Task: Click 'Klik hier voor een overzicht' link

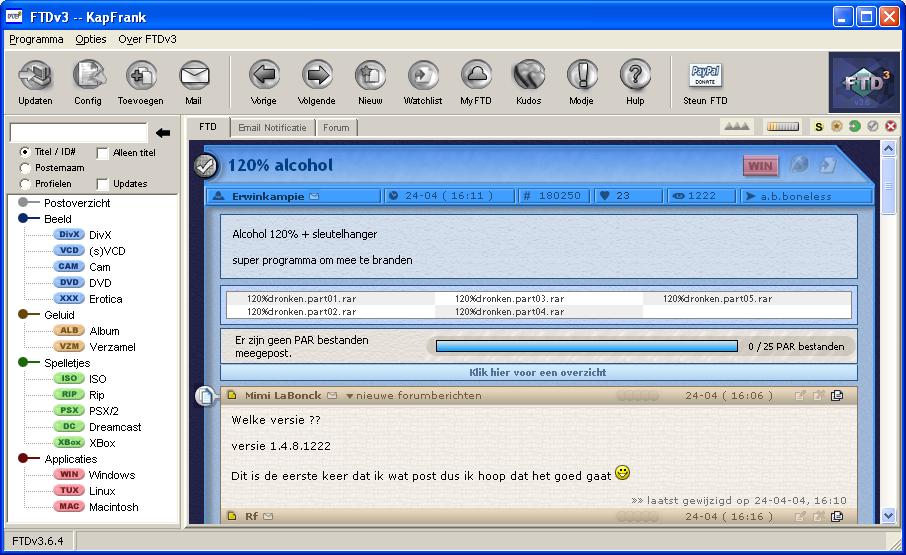Action: pyautogui.click(x=538, y=373)
